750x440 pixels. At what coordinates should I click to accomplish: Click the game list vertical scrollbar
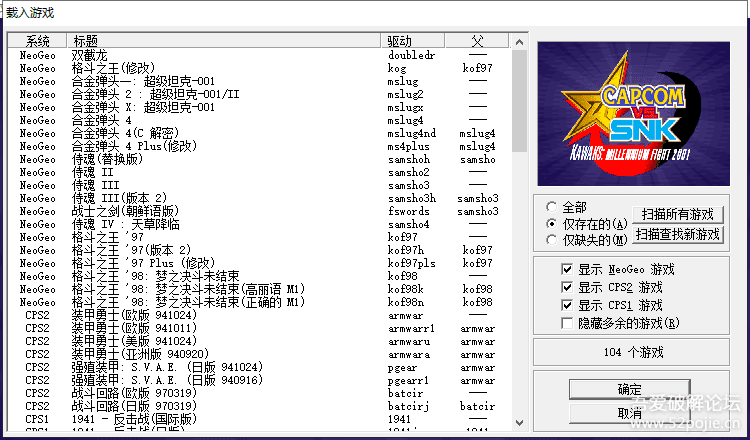pos(519,250)
